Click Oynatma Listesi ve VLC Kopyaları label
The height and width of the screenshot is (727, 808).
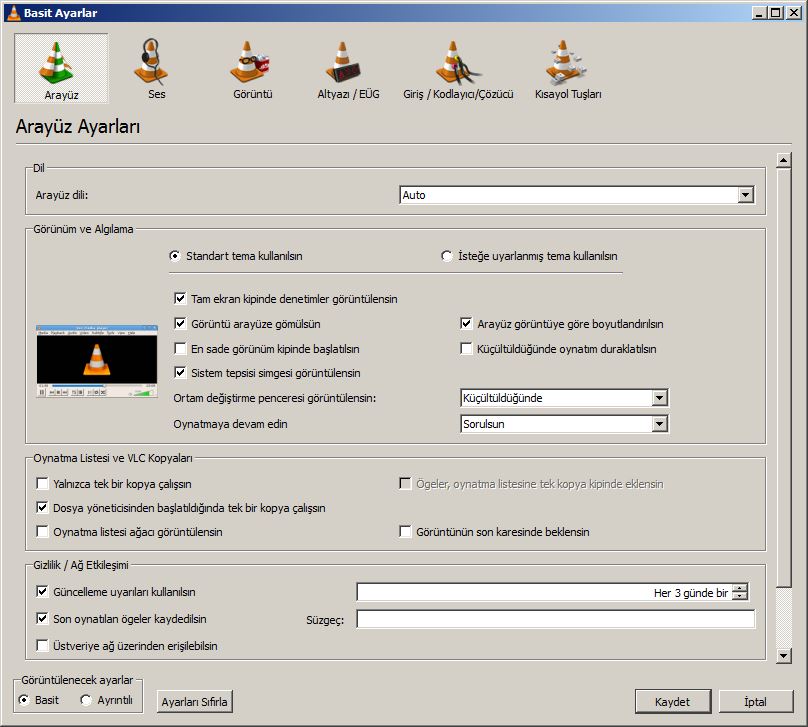coord(113,458)
